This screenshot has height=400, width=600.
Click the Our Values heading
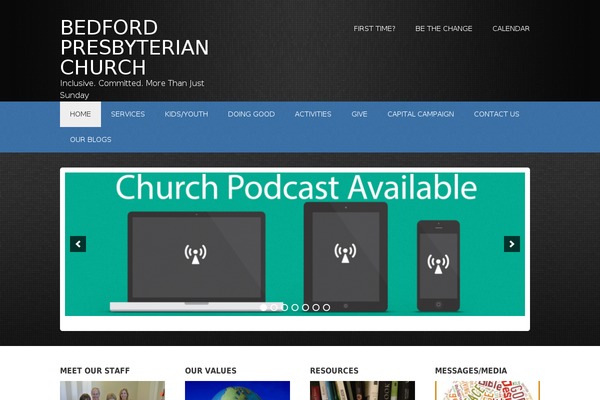point(210,371)
